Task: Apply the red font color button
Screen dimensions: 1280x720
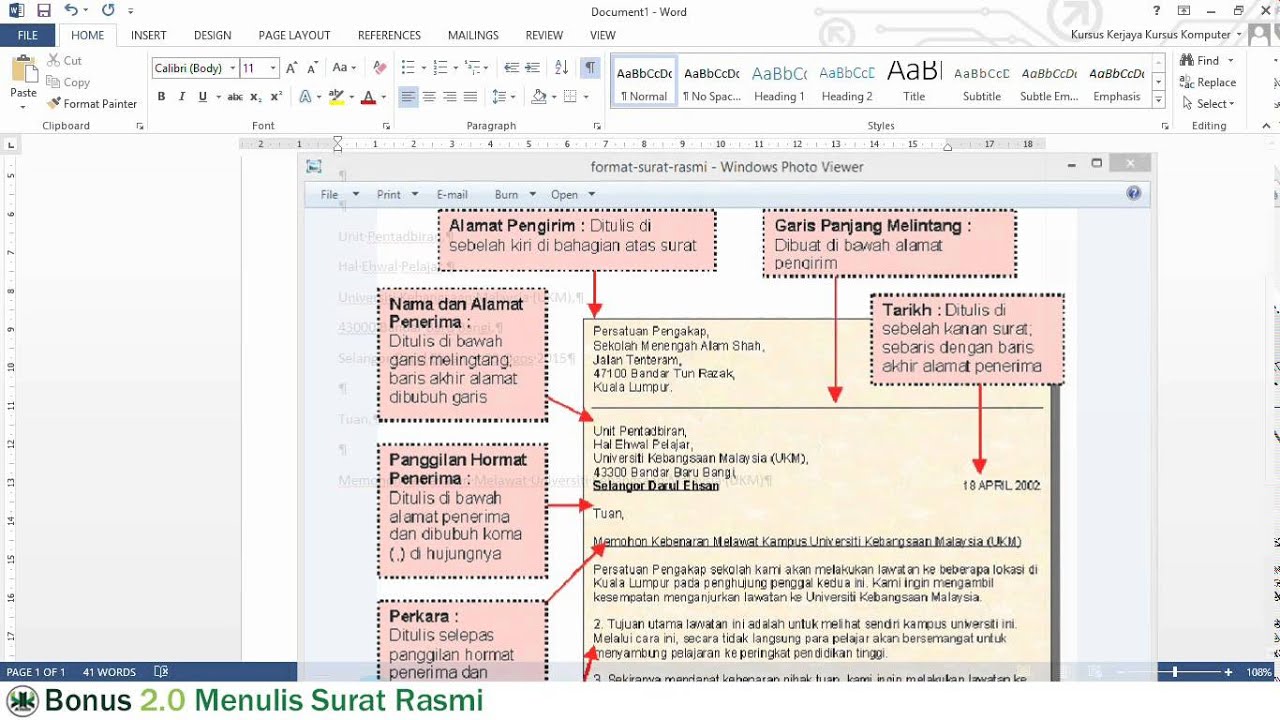Action: click(x=368, y=97)
